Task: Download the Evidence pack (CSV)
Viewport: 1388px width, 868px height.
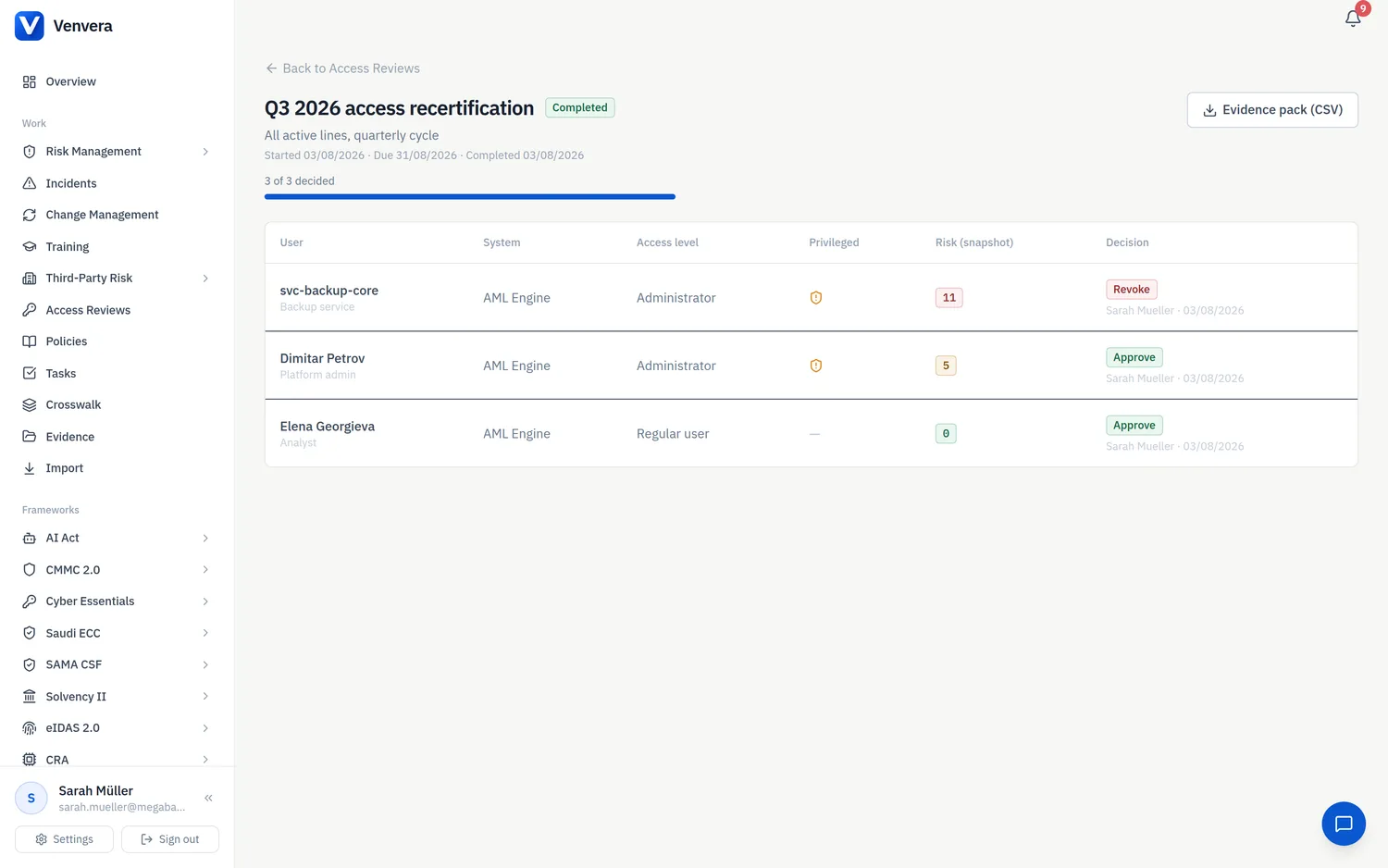Action: (1272, 110)
